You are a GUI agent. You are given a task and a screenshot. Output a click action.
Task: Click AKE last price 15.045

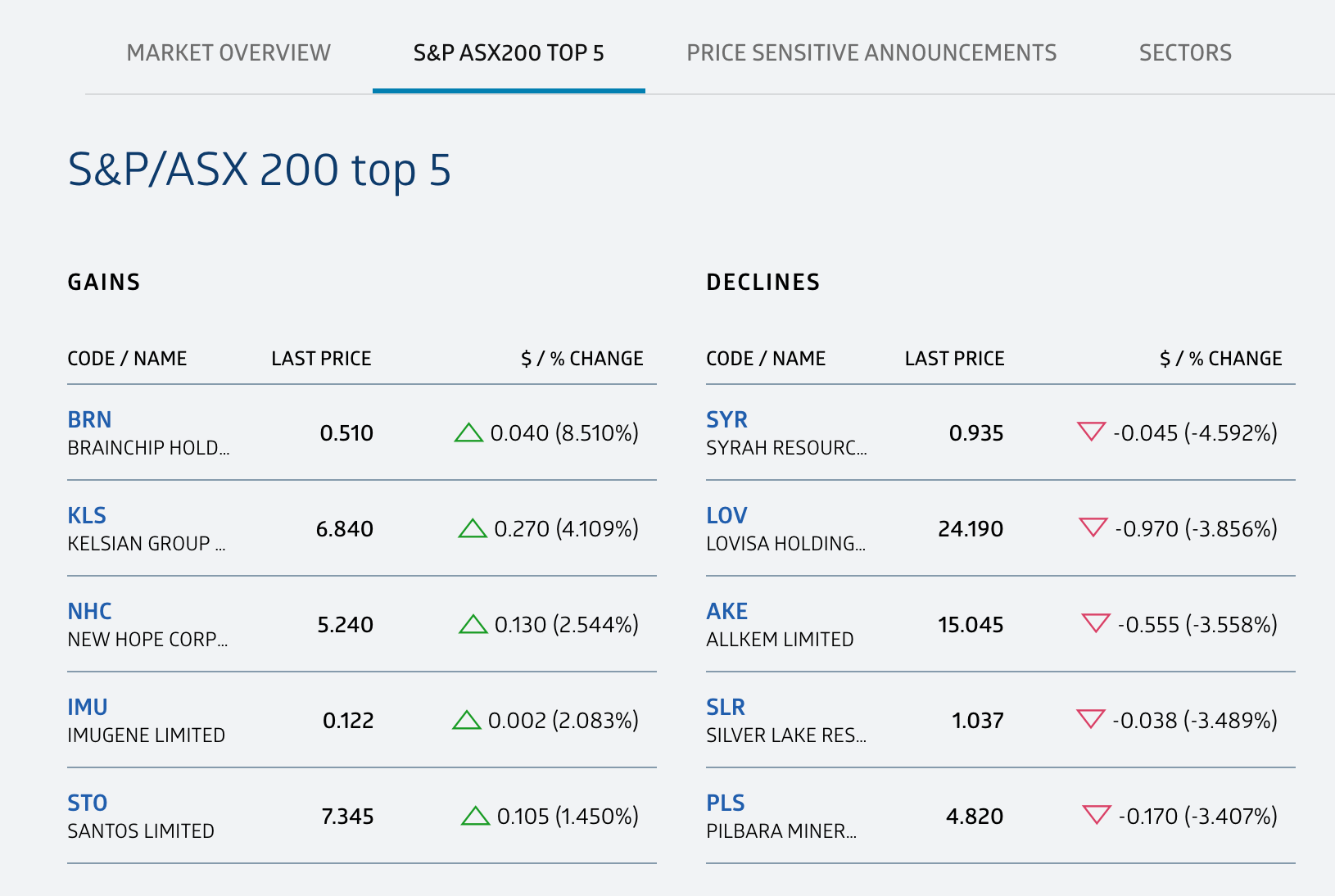(x=971, y=625)
